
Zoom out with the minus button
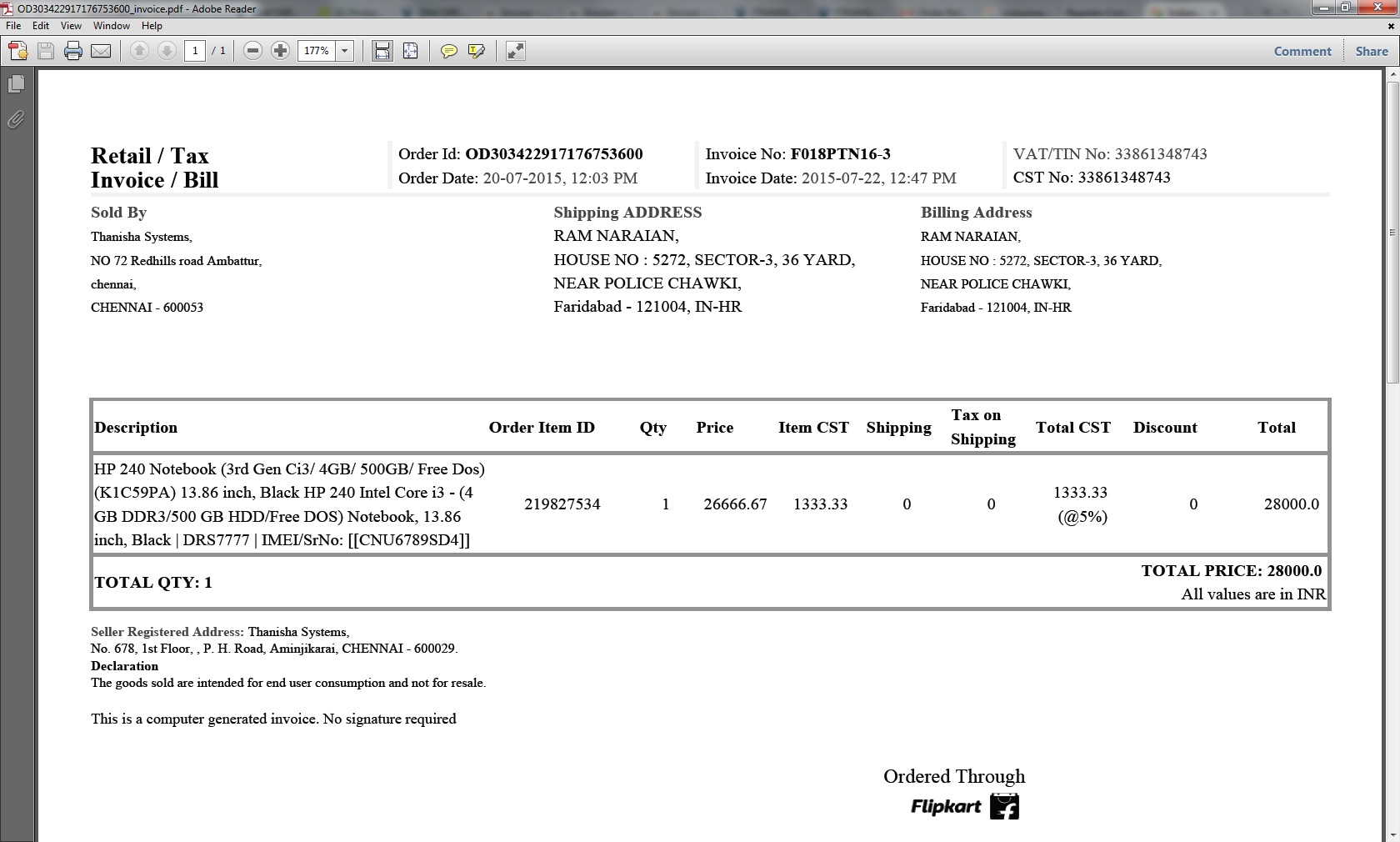click(x=252, y=51)
